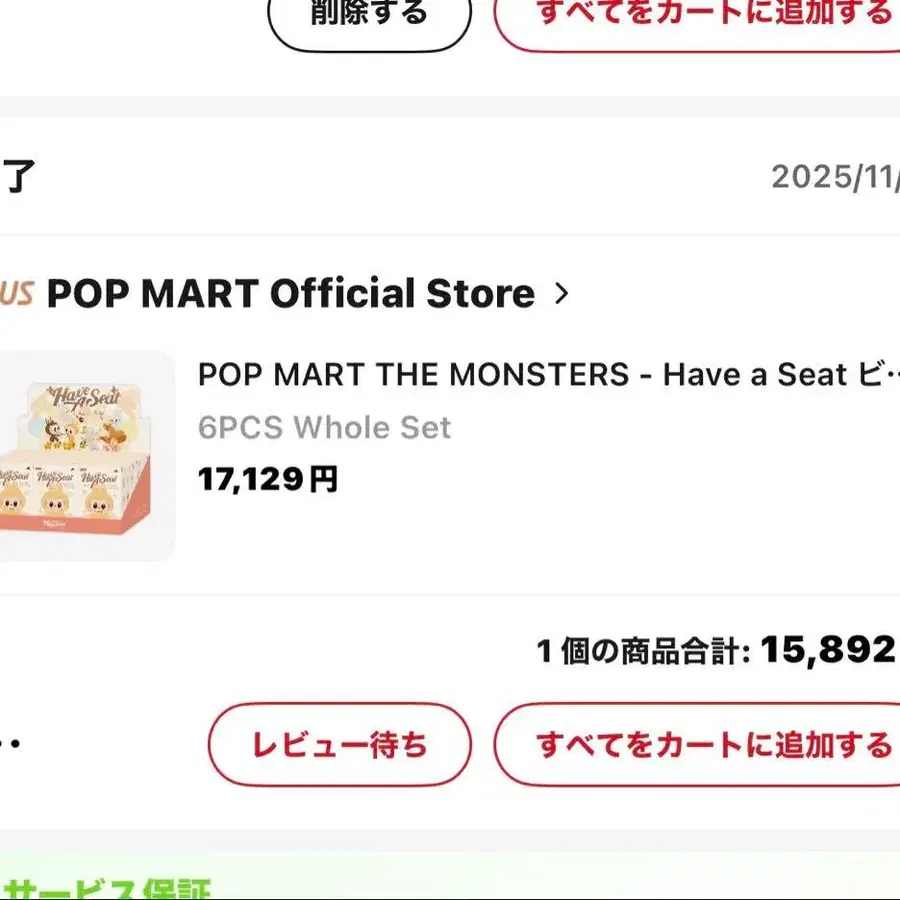Select the 6PCS Whole Set variant text

click(x=324, y=428)
